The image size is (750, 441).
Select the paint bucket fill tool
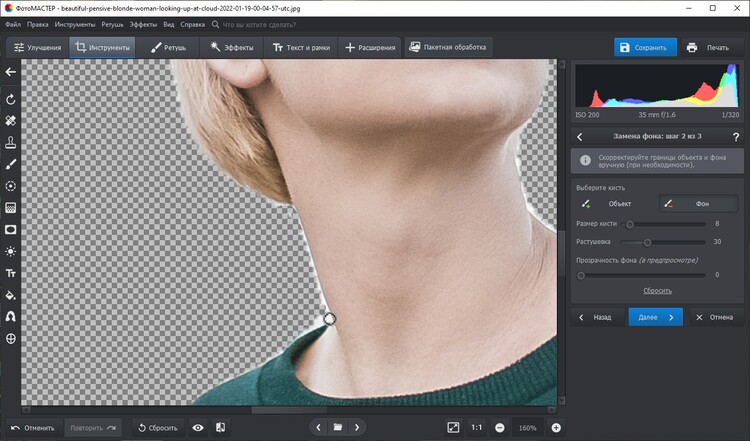tap(11, 295)
